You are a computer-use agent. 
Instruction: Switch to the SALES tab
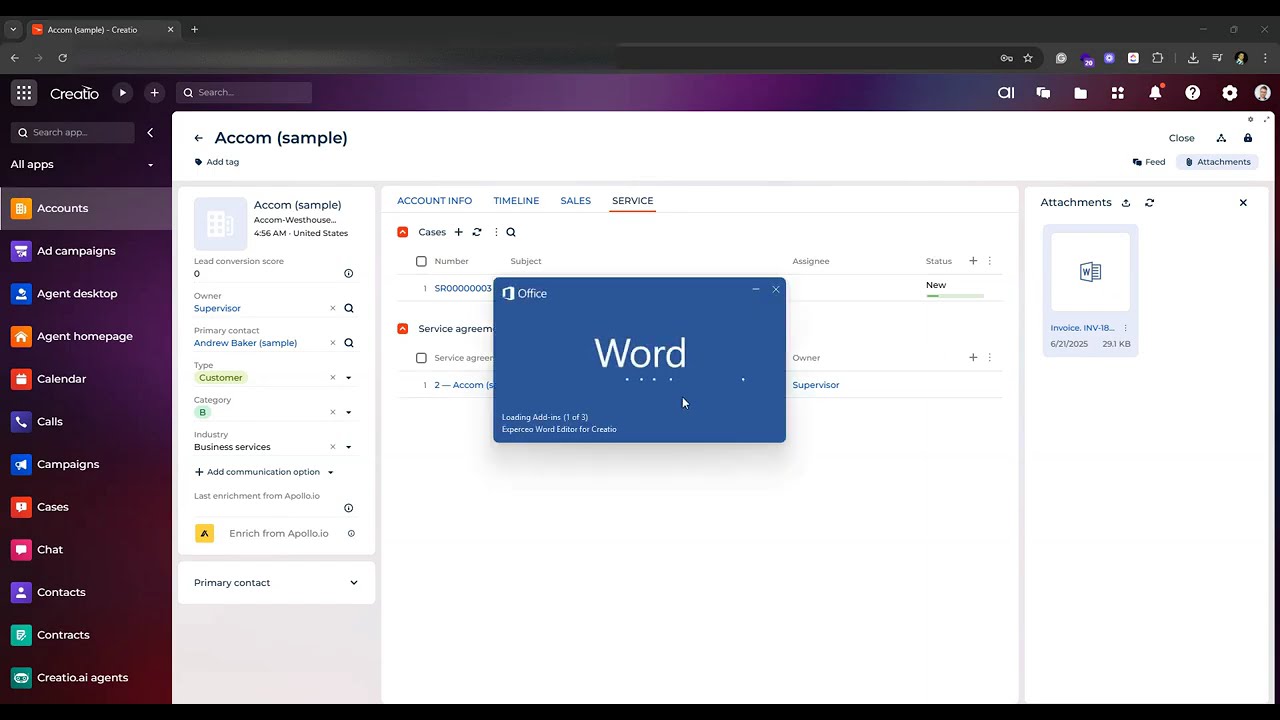[x=575, y=201]
